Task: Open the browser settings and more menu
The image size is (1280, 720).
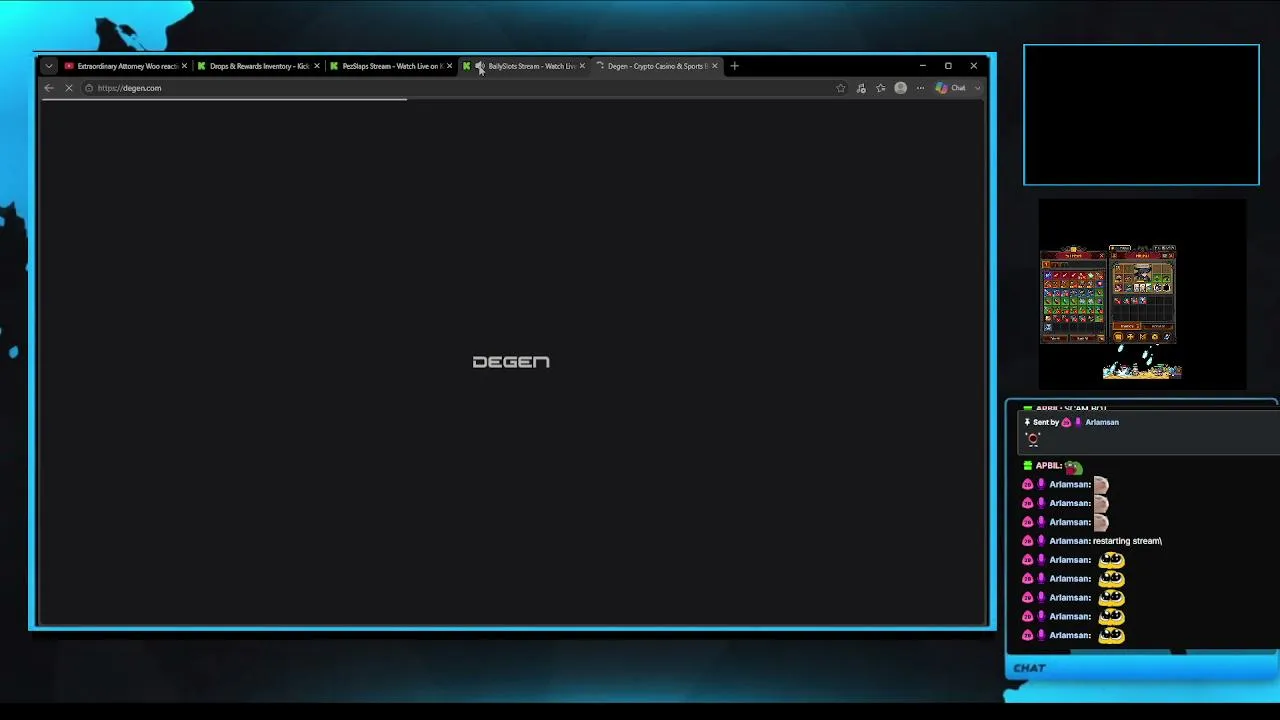Action: [920, 88]
